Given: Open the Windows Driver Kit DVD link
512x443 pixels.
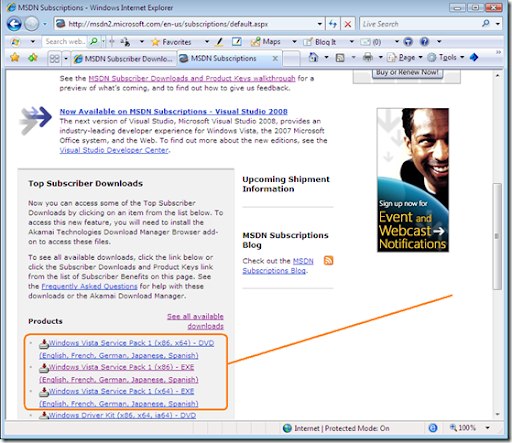Looking at the screenshot, I should point(122,415).
